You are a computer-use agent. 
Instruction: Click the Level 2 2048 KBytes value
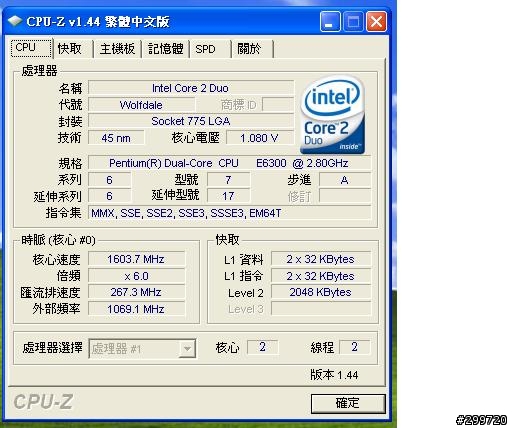click(321, 292)
